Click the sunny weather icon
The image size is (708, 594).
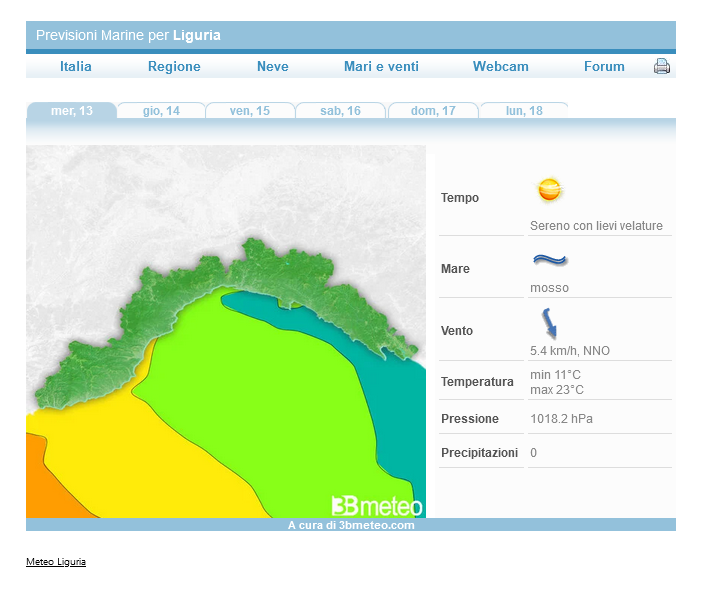(x=549, y=189)
